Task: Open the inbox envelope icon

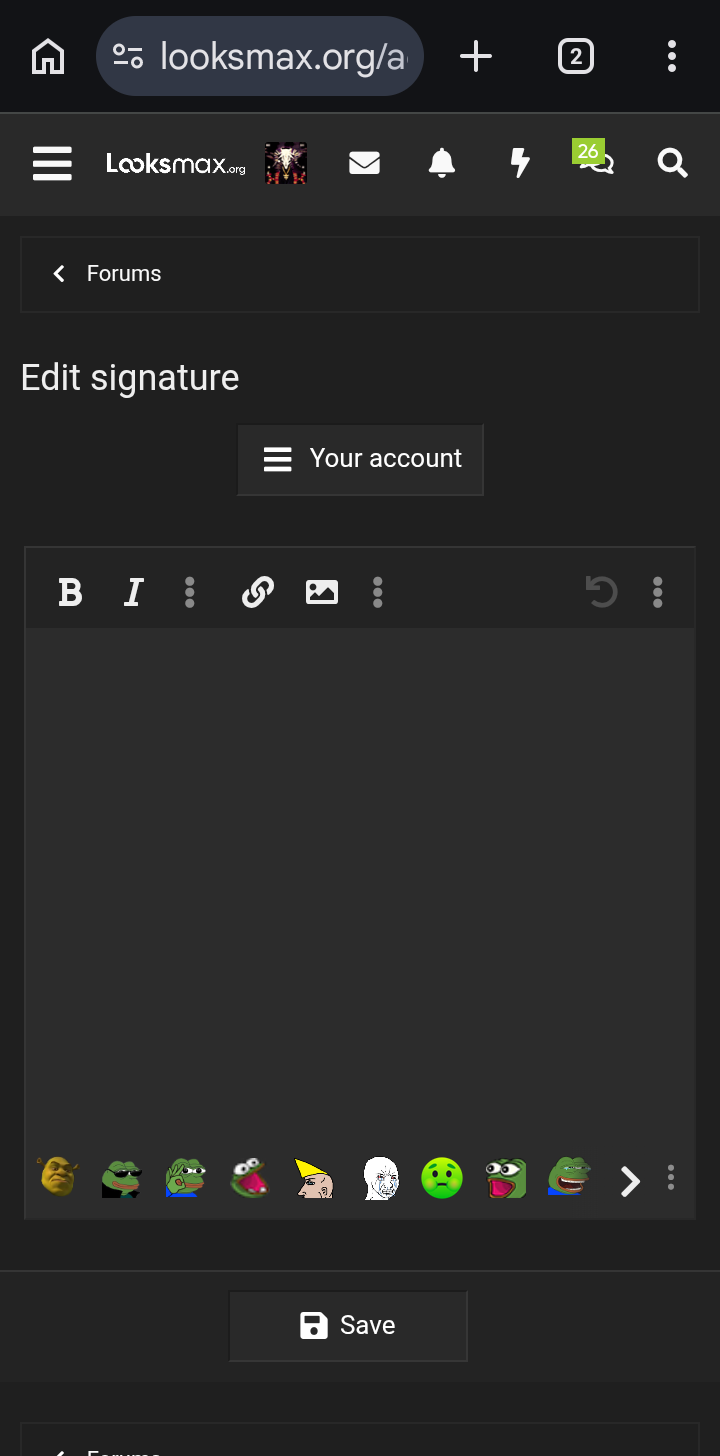Action: tap(364, 163)
